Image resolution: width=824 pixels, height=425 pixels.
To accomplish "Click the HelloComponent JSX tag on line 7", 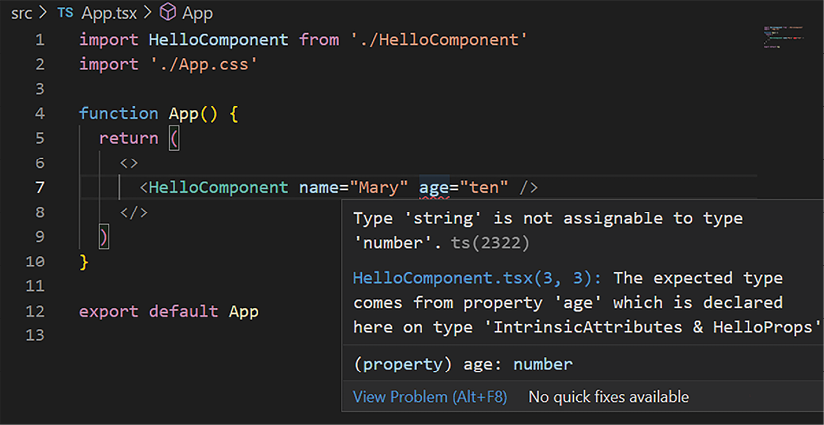I will coord(218,188).
